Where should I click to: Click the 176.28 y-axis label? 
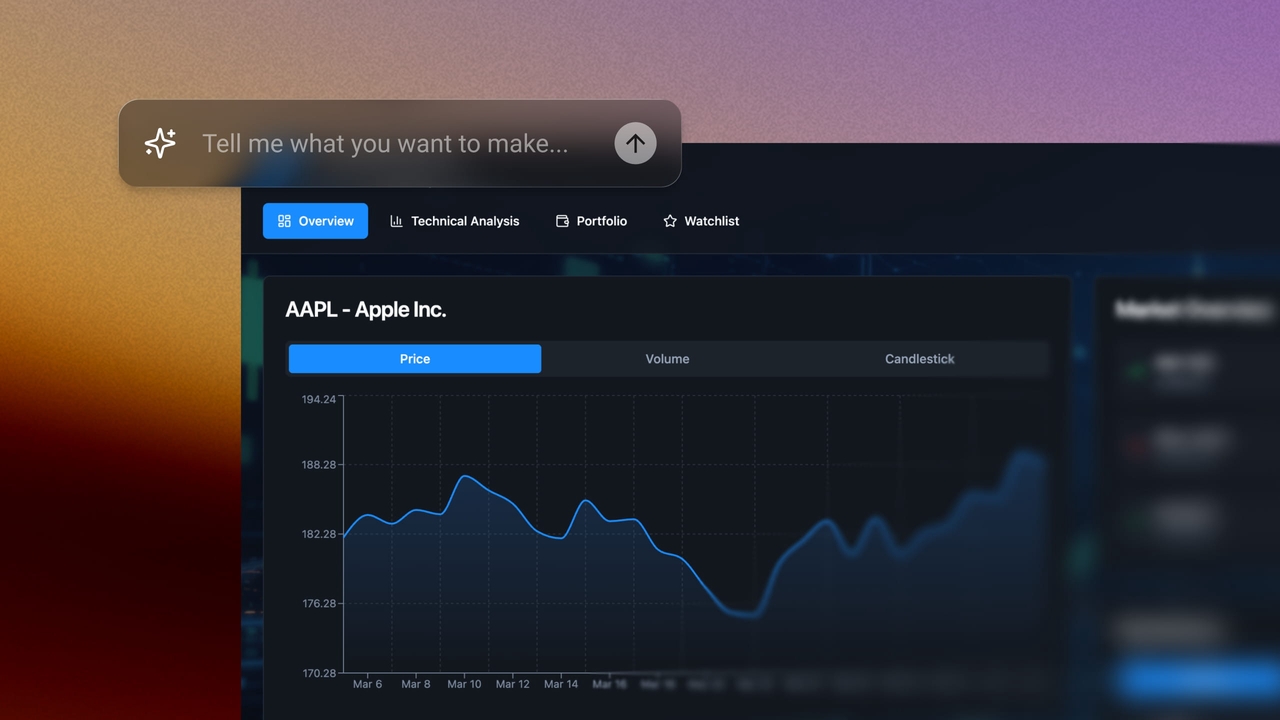click(x=319, y=604)
